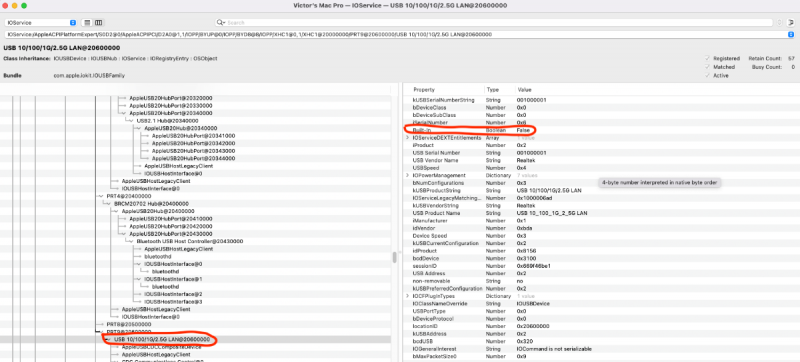Open the search magnifier options menu

(221, 23)
